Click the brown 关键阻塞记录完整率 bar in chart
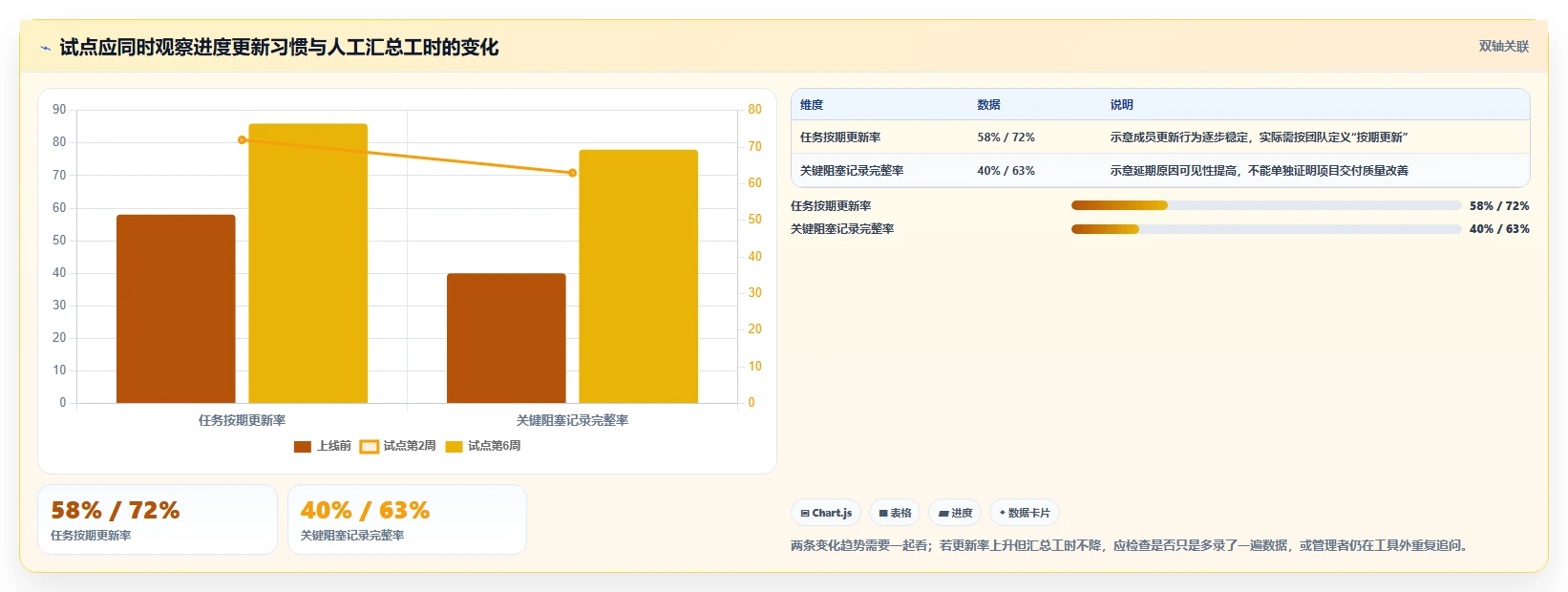Screen dimensions: 1568x592 click(x=506, y=338)
